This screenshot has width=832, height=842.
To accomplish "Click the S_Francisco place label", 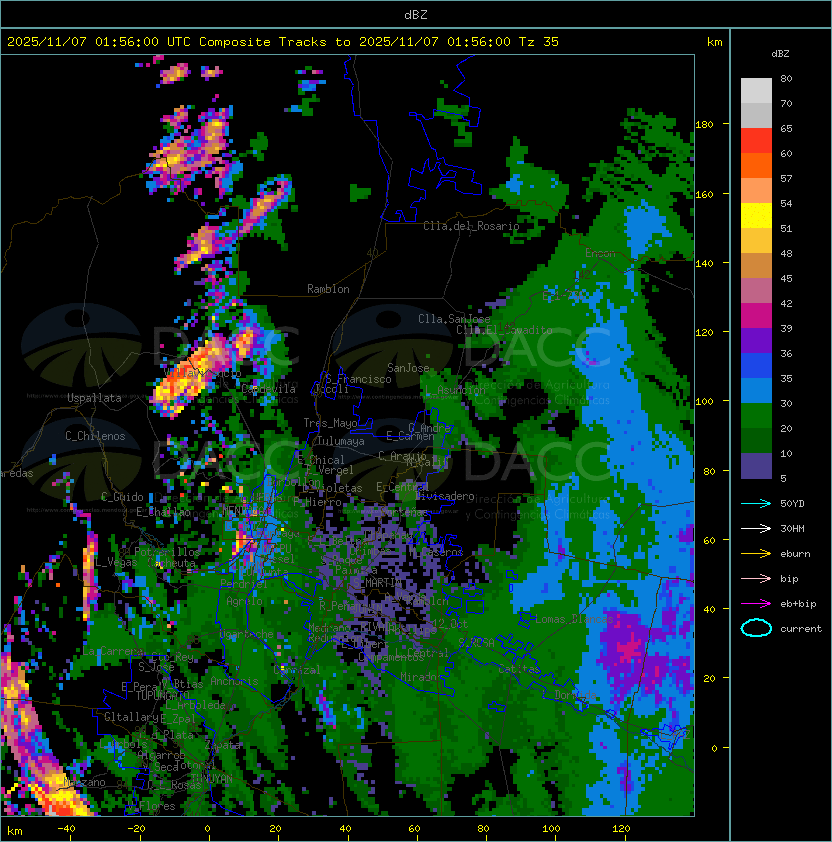I will click(x=358, y=379).
